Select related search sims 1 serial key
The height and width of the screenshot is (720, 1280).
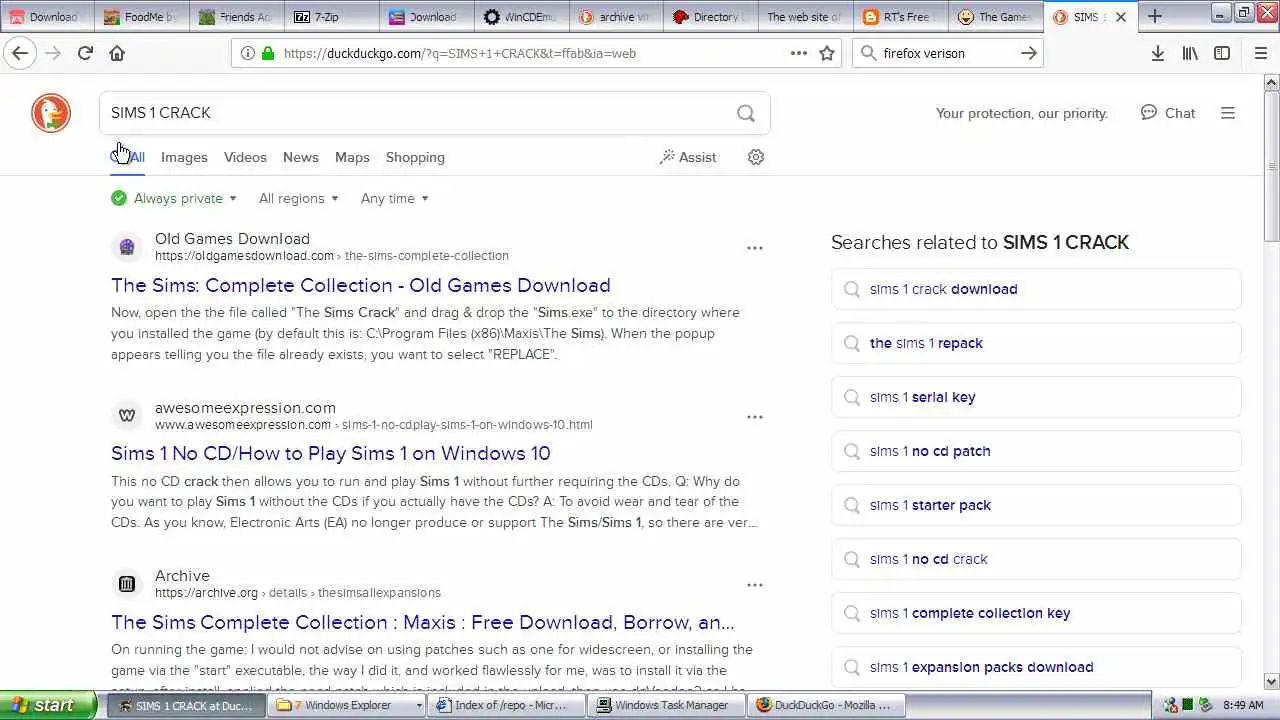point(1036,397)
